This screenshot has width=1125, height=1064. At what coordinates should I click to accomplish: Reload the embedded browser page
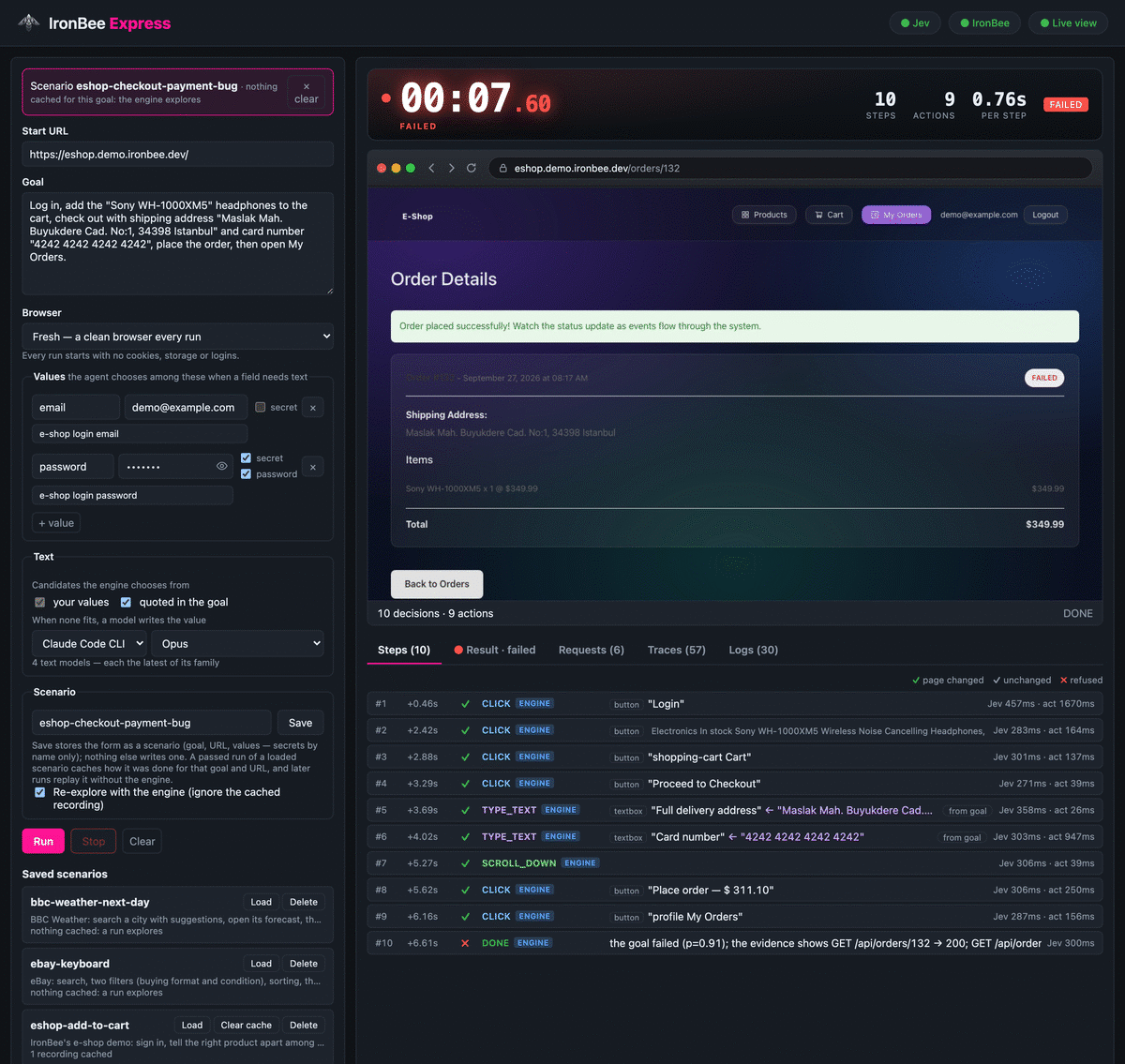[472, 168]
